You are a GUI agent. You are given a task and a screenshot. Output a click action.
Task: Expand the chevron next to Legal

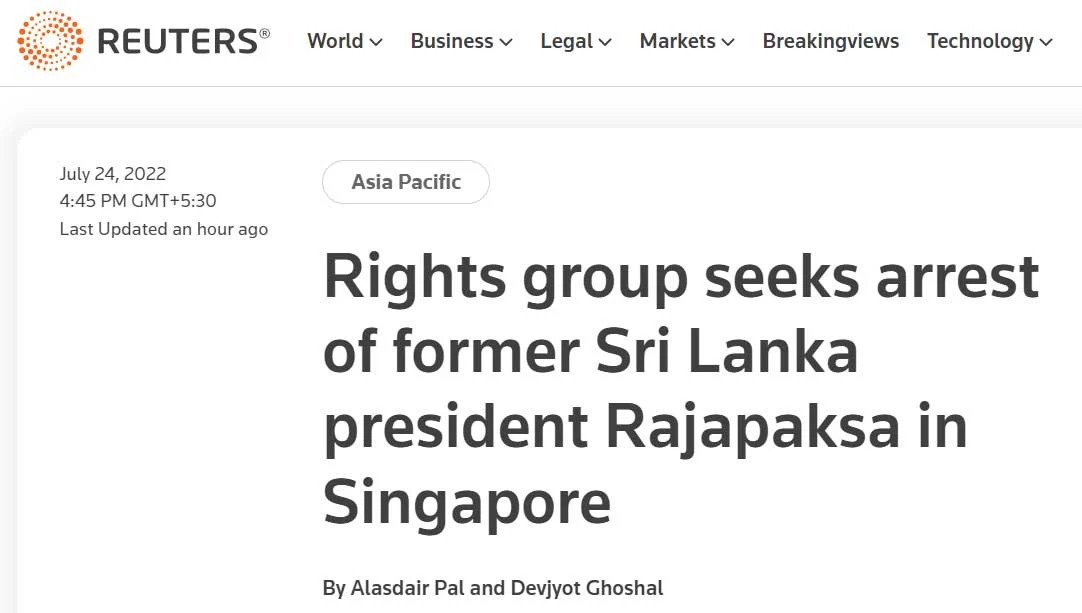tap(604, 42)
